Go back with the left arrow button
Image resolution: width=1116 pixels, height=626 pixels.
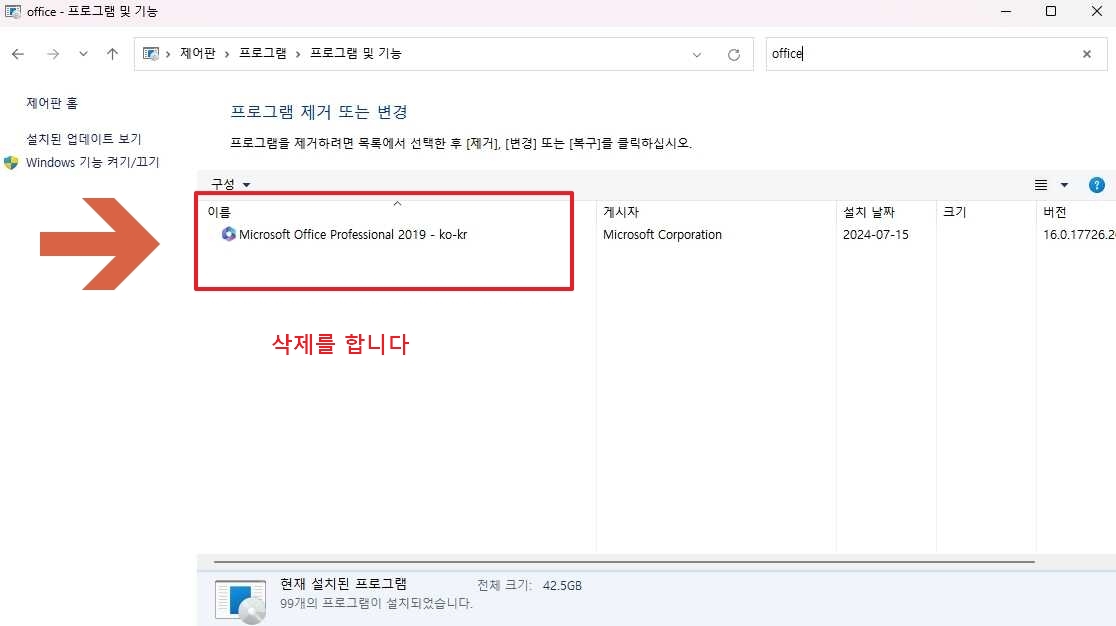click(x=18, y=54)
